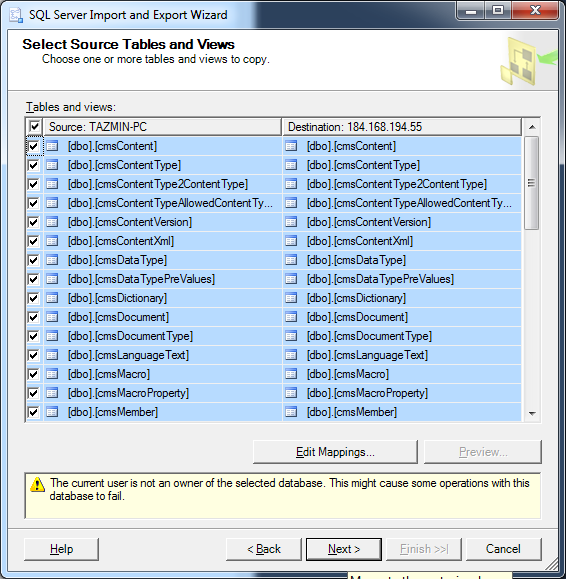This screenshot has height=579, width=566.
Task: Click table icon beside source [dbo].[cmsContent]
Action: [x=52, y=146]
